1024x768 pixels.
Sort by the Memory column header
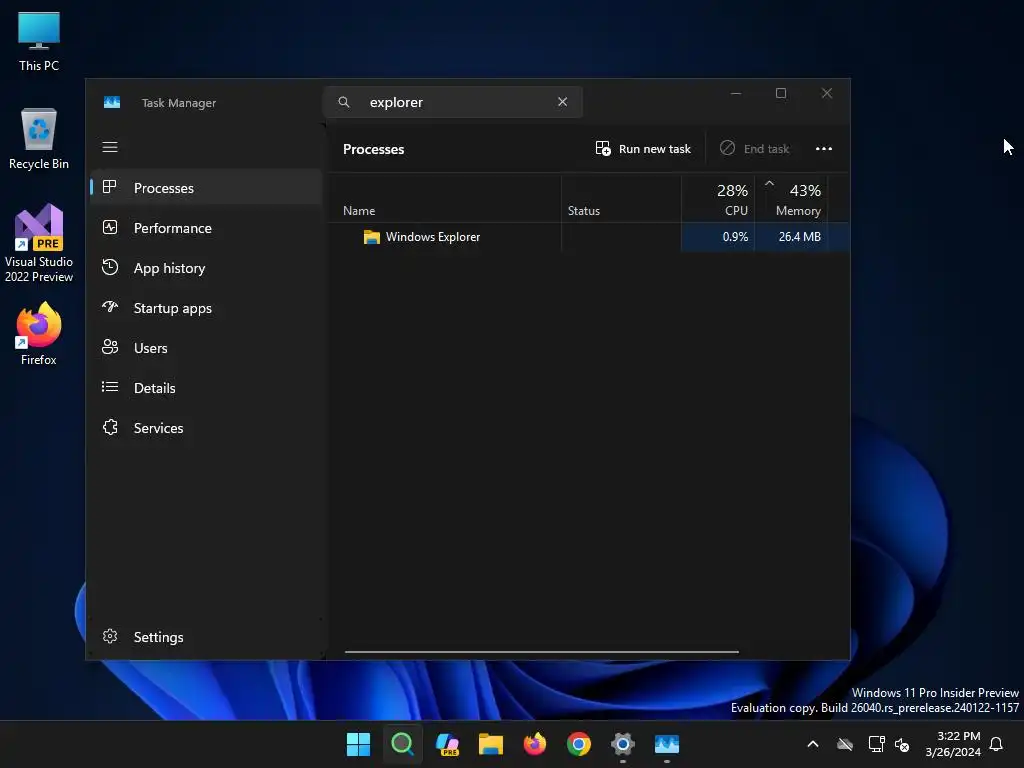click(x=792, y=199)
